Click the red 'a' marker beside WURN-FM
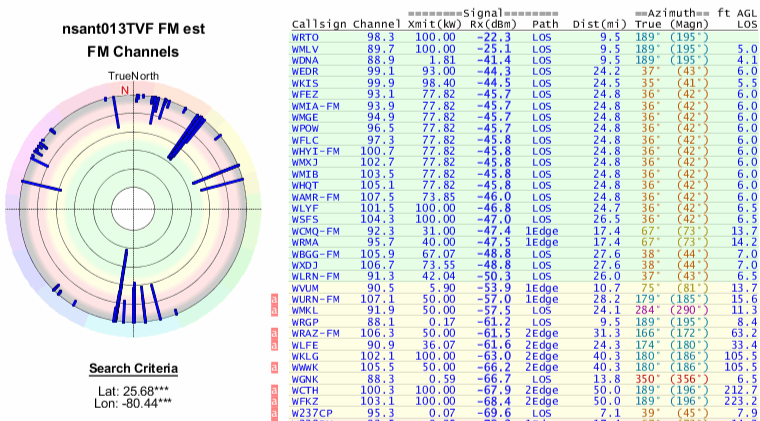This screenshot has width=760, height=421. (276, 298)
